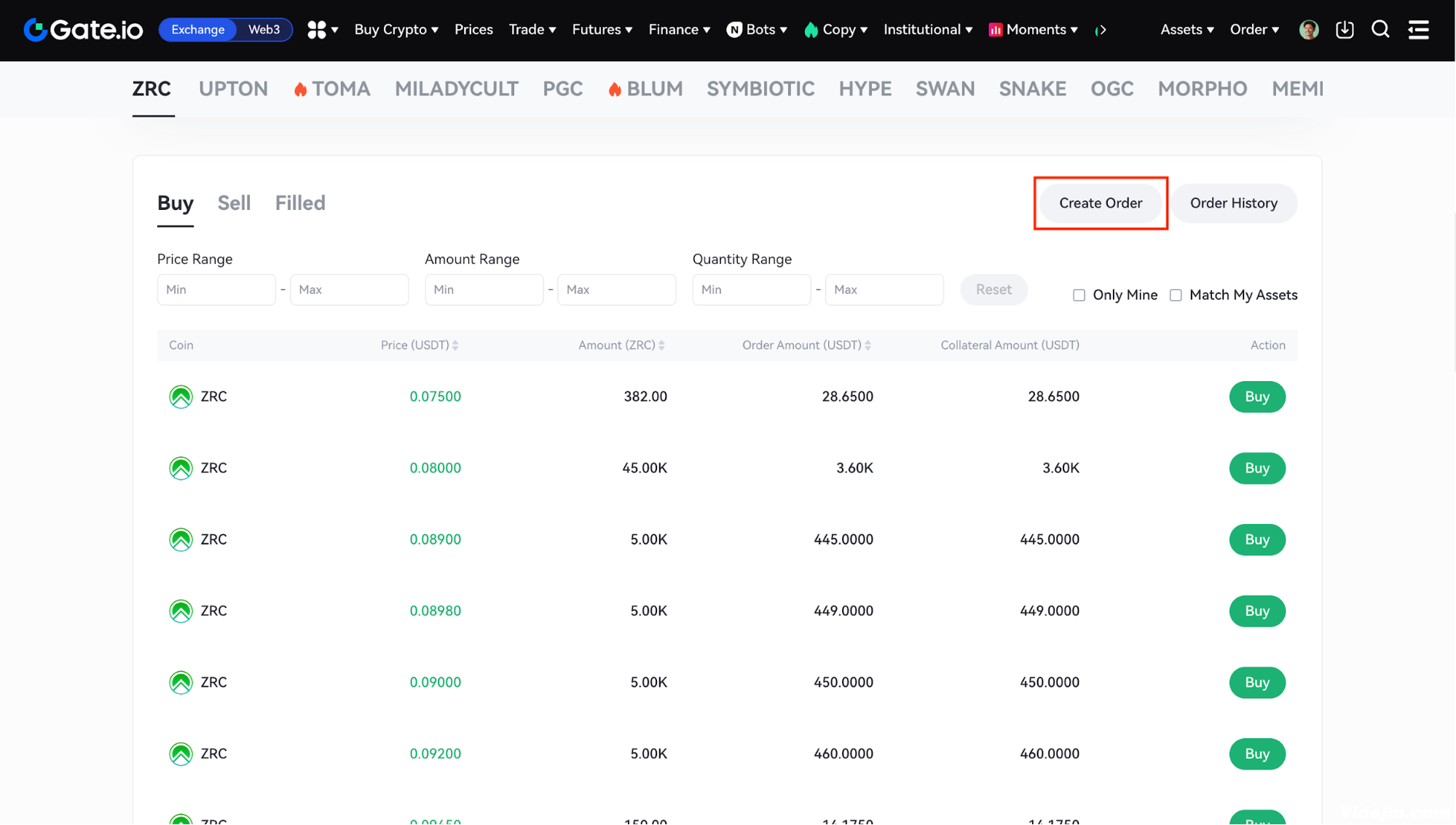Click the flame icon beside BLUM
This screenshot has height=825, width=1456.
click(x=615, y=89)
